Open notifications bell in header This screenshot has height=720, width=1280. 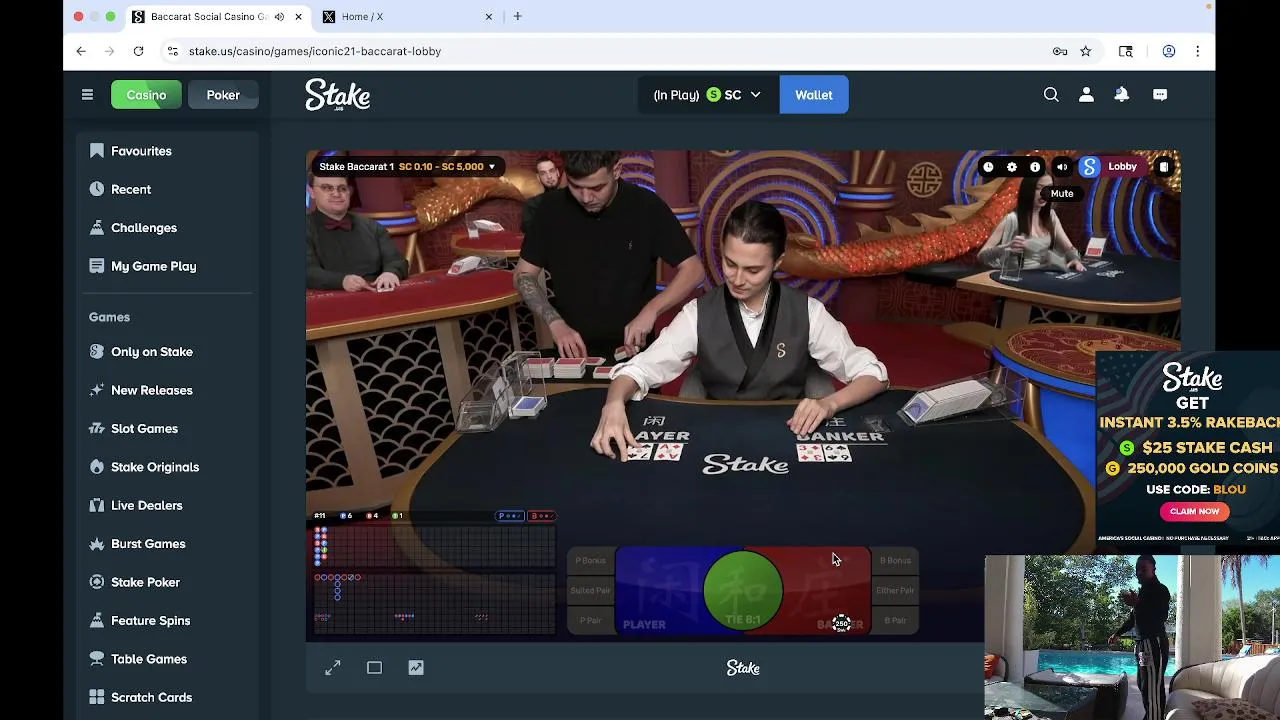pyautogui.click(x=1122, y=95)
